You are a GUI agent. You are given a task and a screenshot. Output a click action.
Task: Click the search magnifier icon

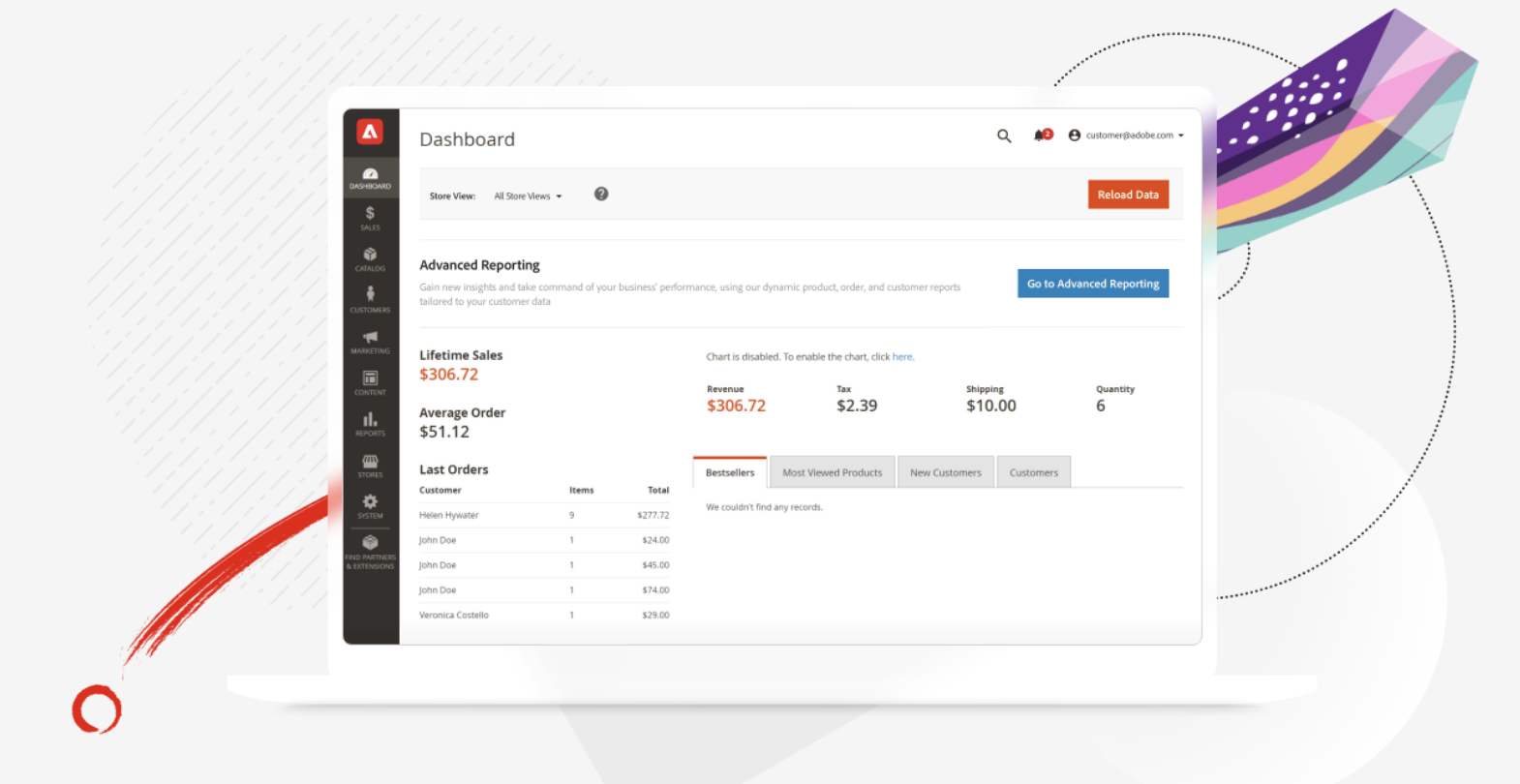(x=1004, y=136)
